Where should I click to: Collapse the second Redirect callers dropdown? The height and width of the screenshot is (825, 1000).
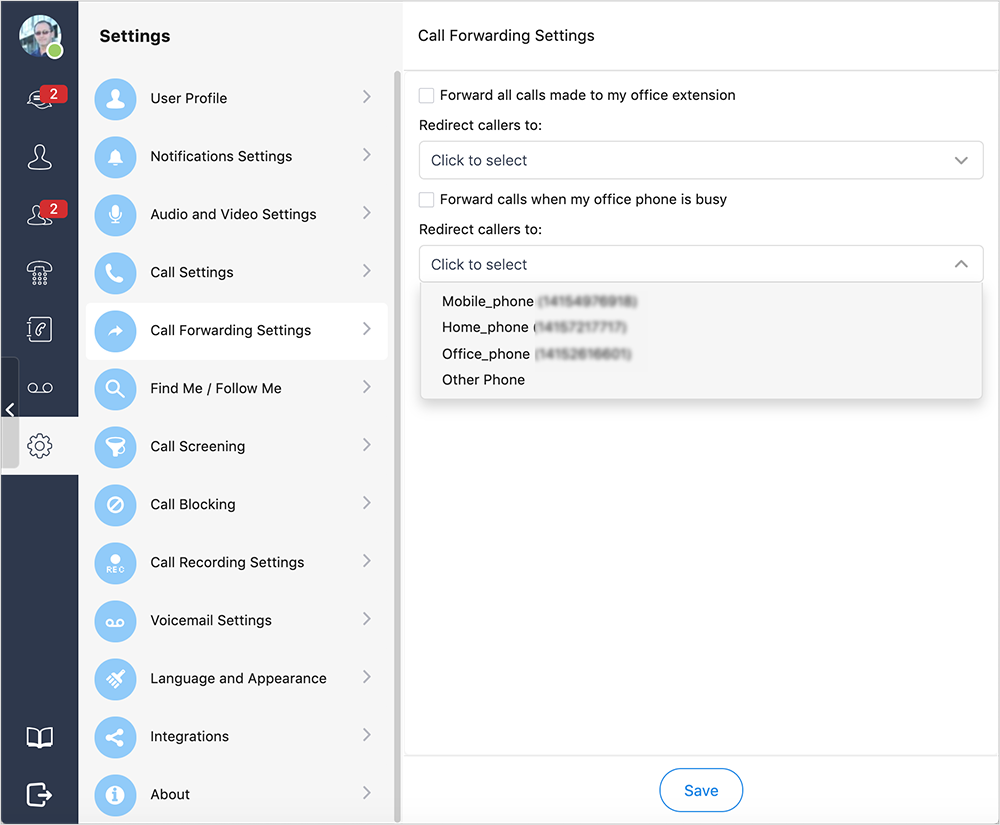click(x=960, y=264)
